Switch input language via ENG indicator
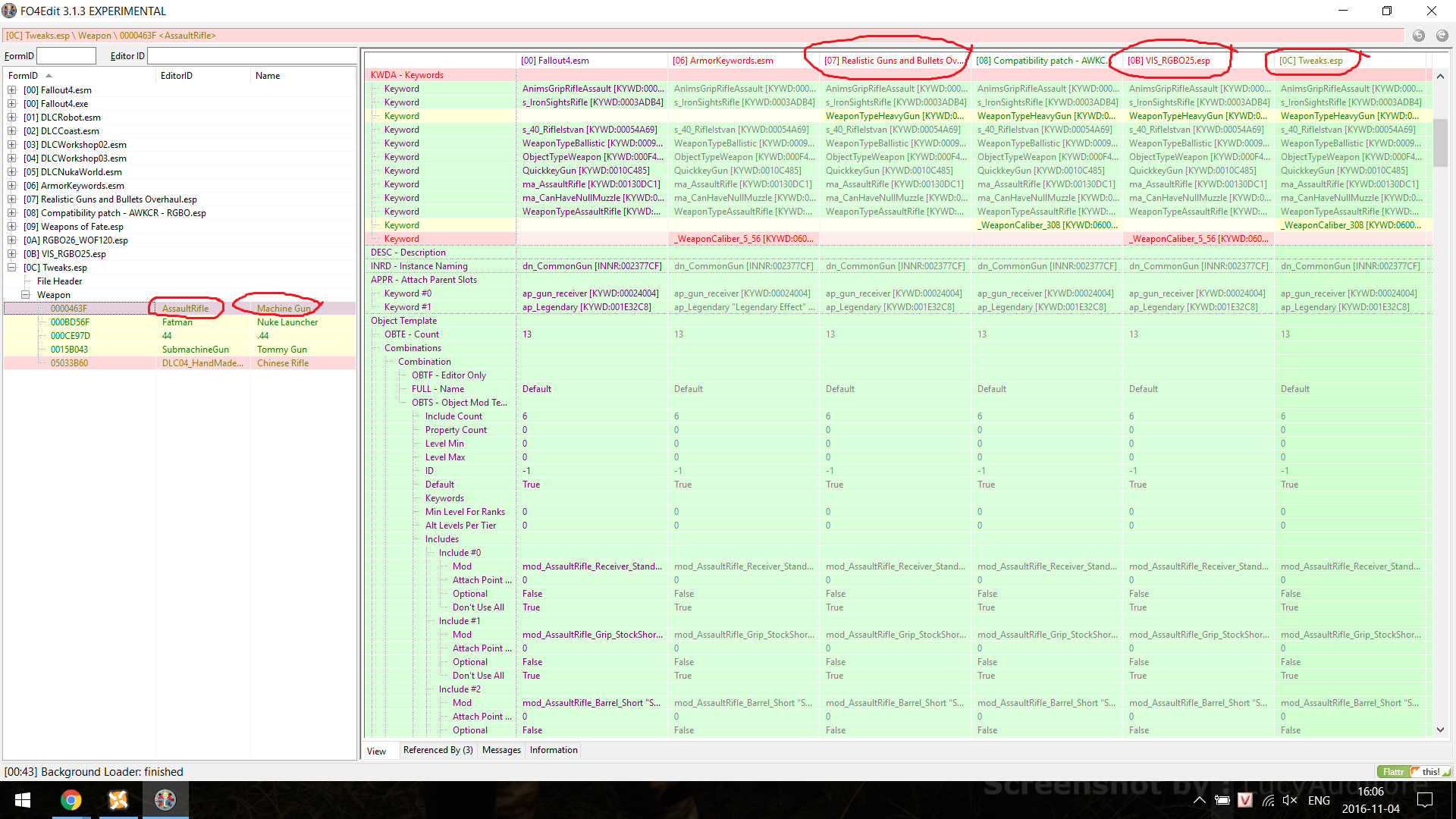This screenshot has height=819, width=1456. (1319, 800)
